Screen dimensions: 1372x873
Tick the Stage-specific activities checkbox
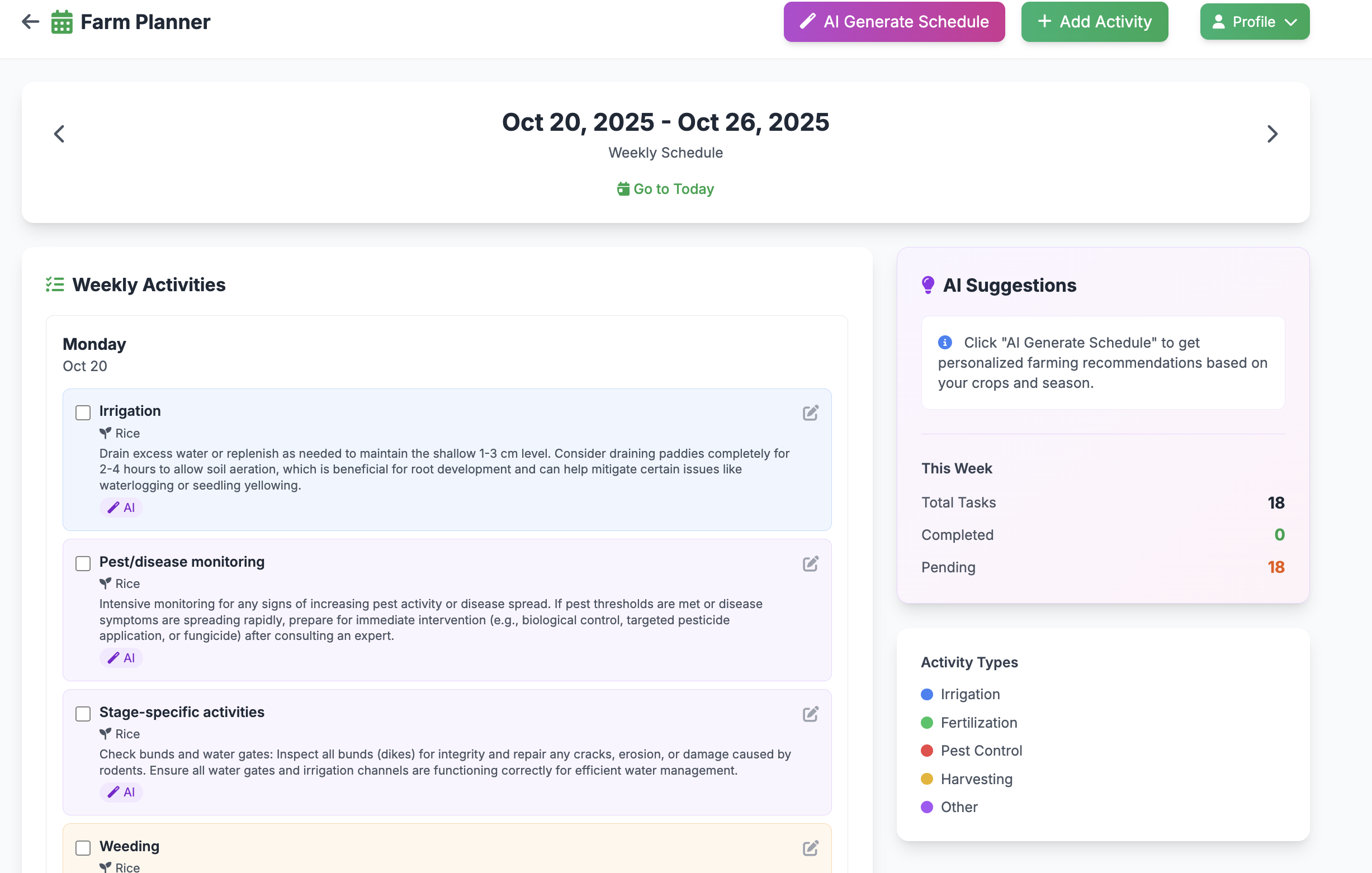(x=83, y=714)
